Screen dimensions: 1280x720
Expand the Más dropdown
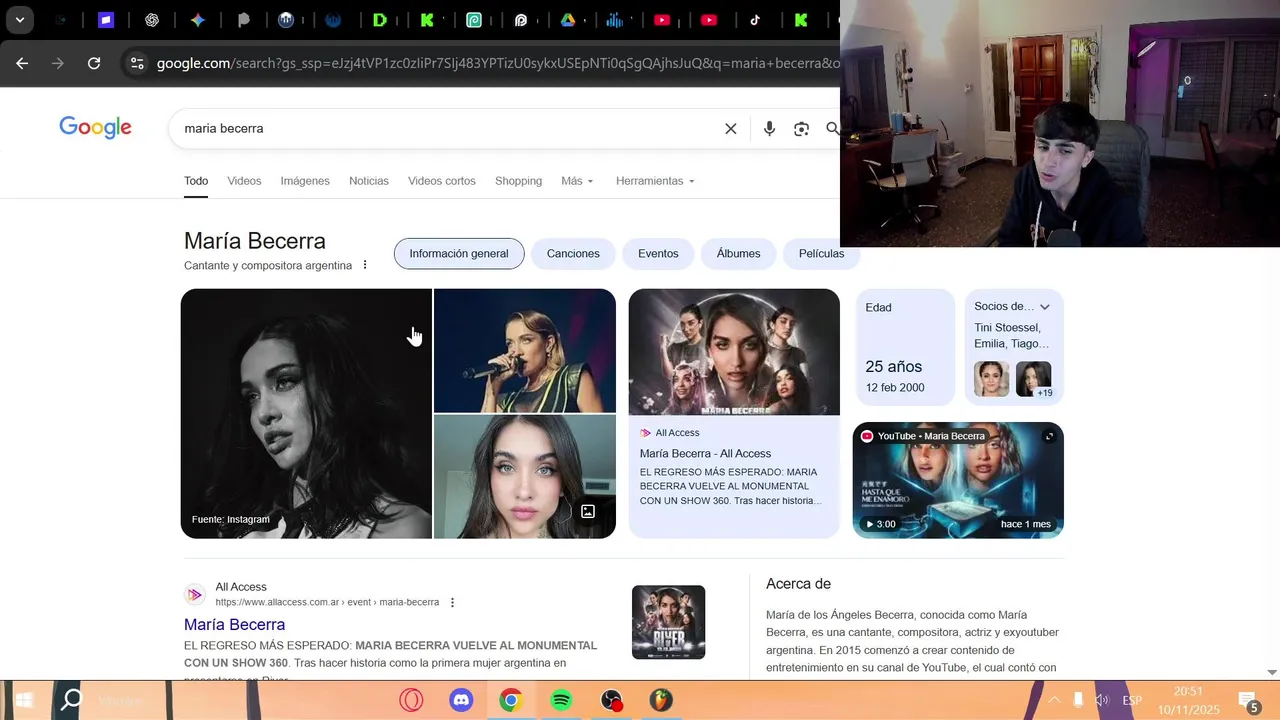pos(577,181)
